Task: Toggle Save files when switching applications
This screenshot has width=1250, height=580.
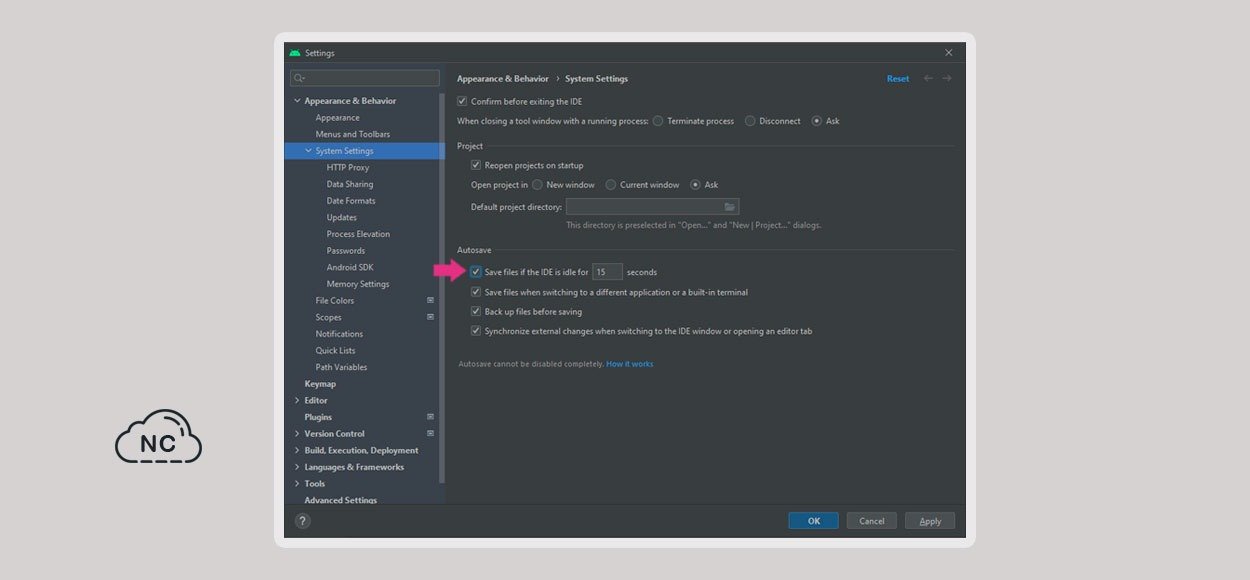Action: click(476, 292)
